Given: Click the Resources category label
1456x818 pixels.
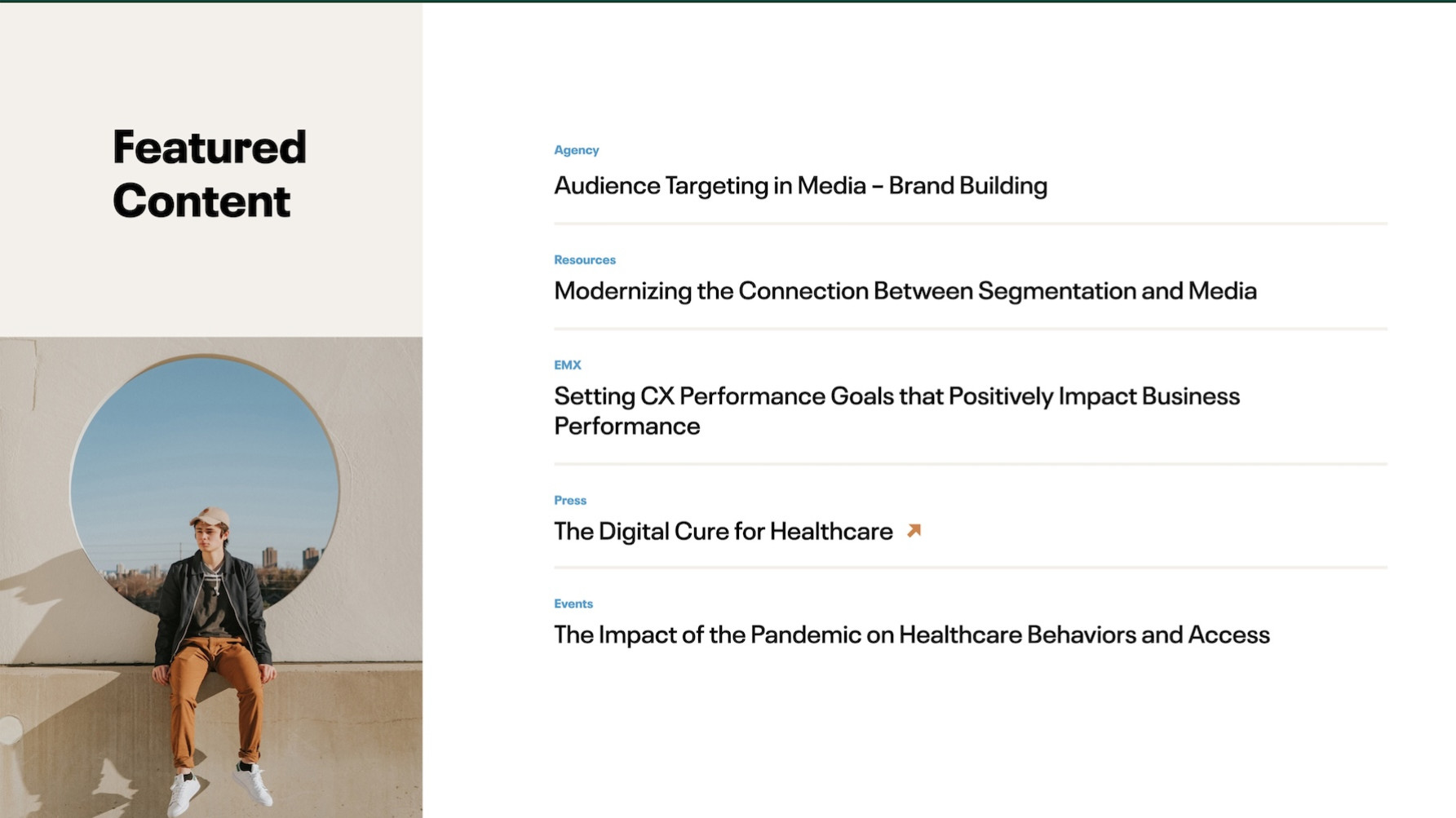Looking at the screenshot, I should click(x=584, y=260).
